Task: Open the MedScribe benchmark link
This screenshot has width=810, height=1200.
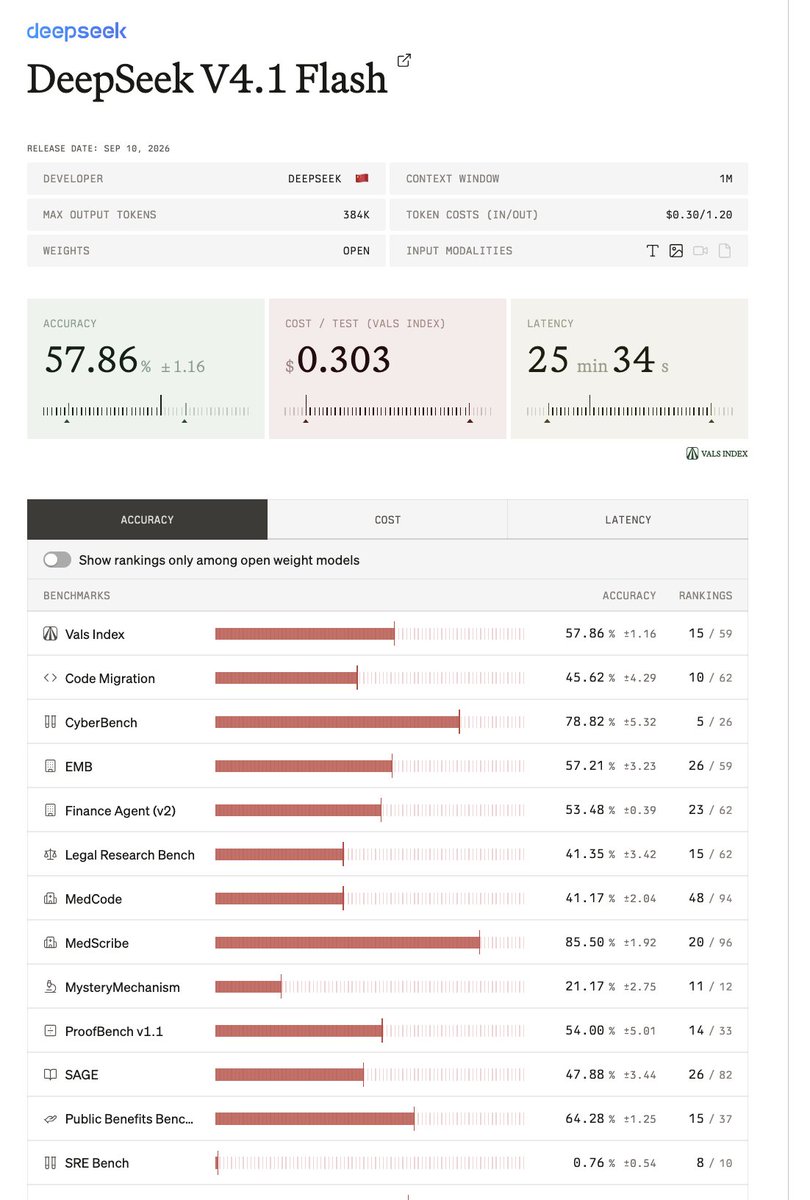Action: click(97, 942)
